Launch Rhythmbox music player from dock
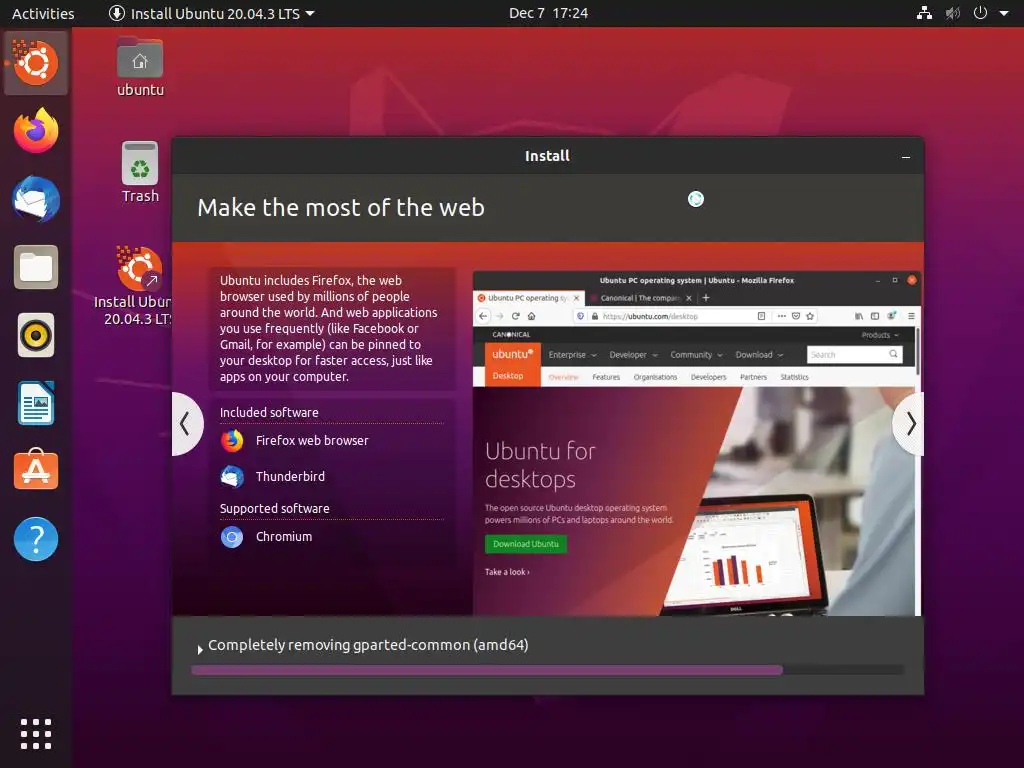1024x768 pixels. tap(36, 335)
